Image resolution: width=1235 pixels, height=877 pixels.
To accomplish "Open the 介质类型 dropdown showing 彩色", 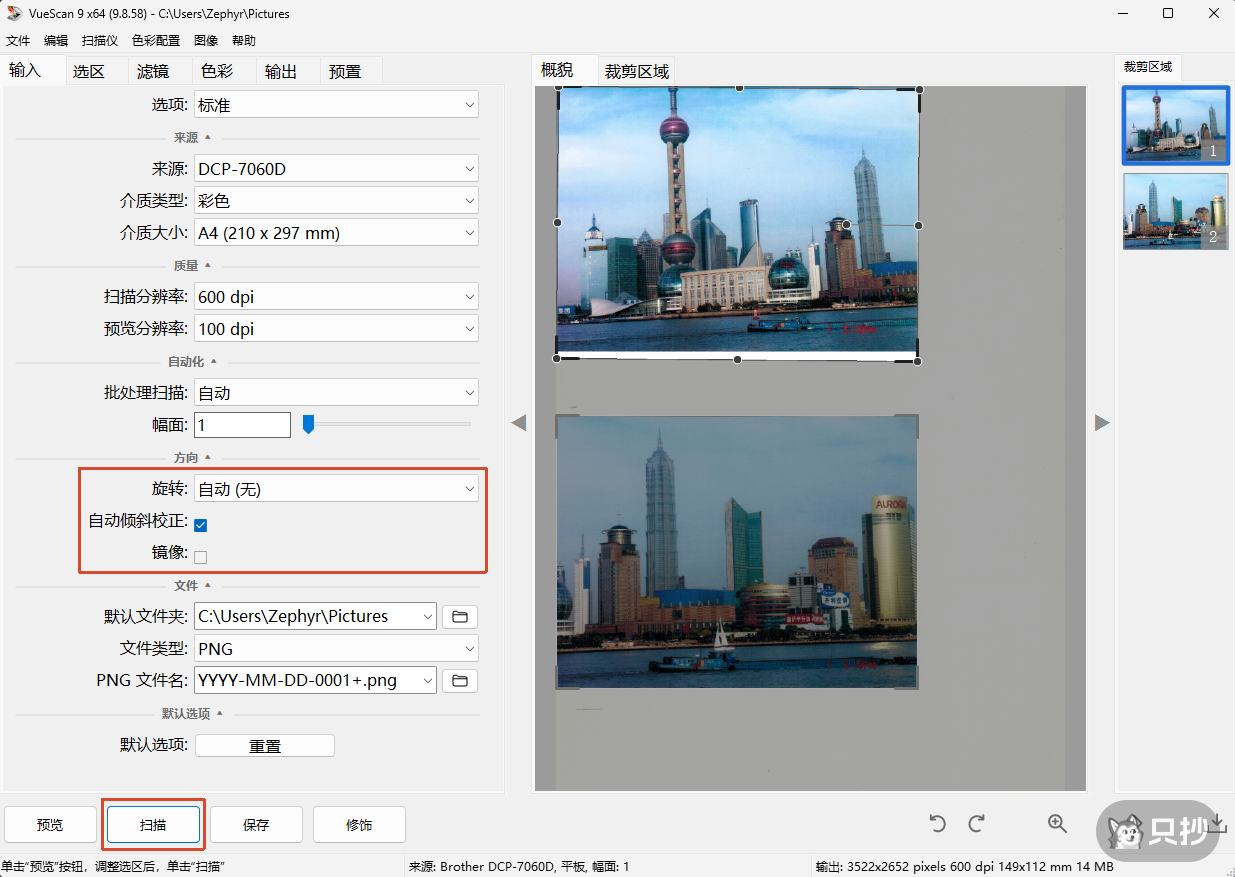I will tap(336, 201).
